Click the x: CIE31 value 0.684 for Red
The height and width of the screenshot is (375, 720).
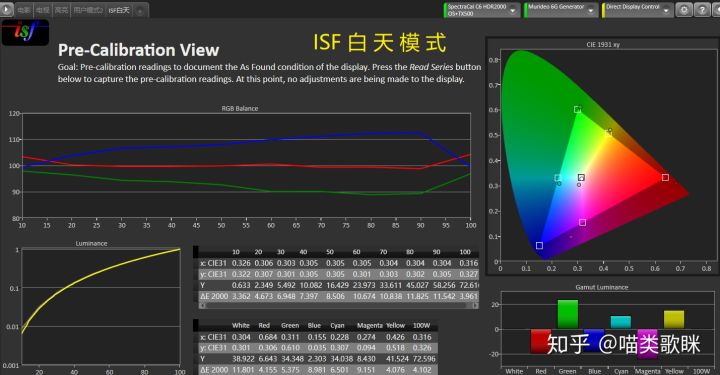[x=268, y=337]
